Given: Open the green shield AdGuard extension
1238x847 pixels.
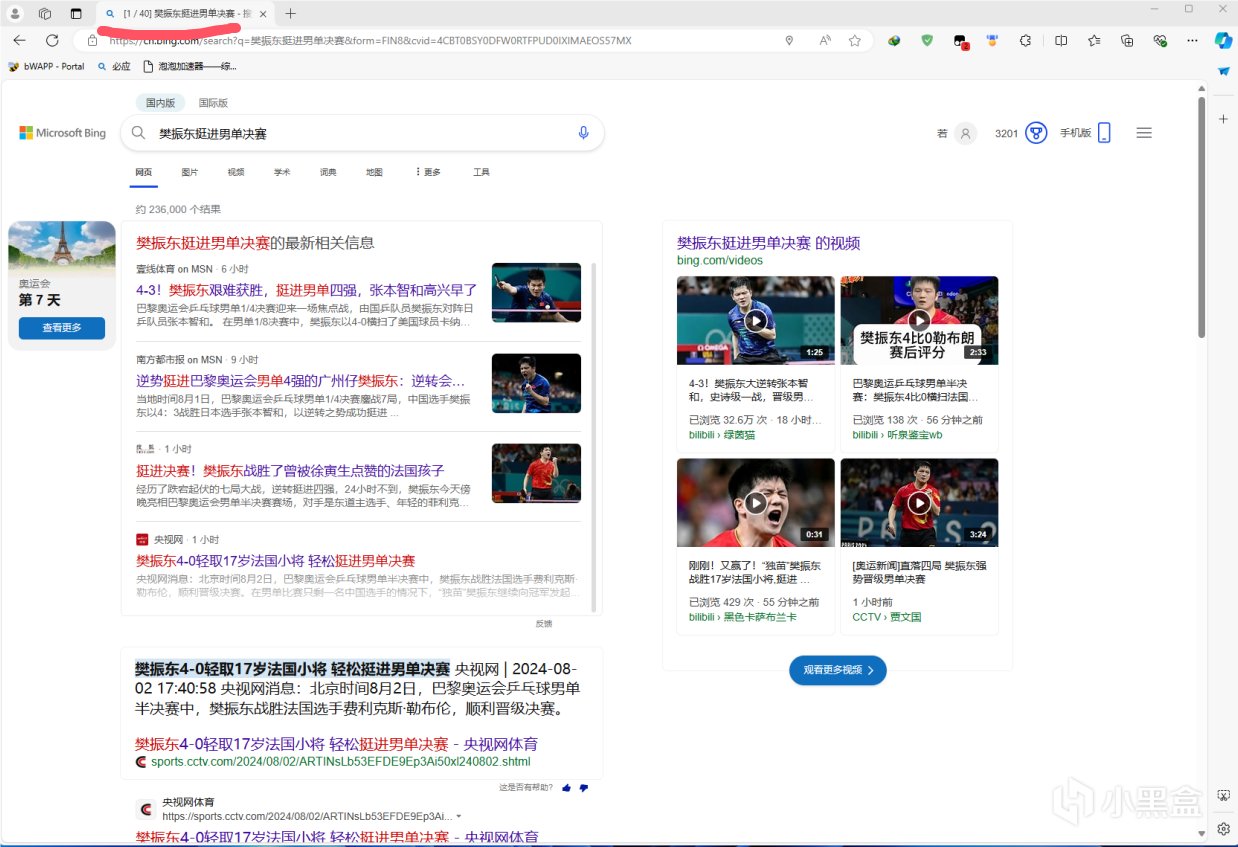Looking at the screenshot, I should 927,41.
